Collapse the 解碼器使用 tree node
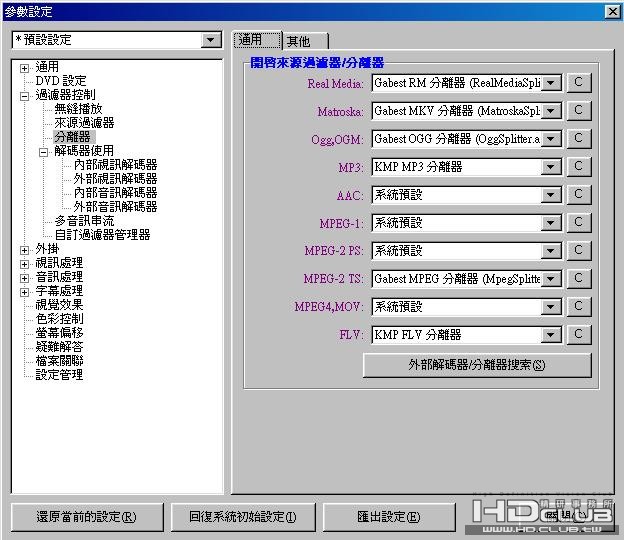 [x=43, y=152]
